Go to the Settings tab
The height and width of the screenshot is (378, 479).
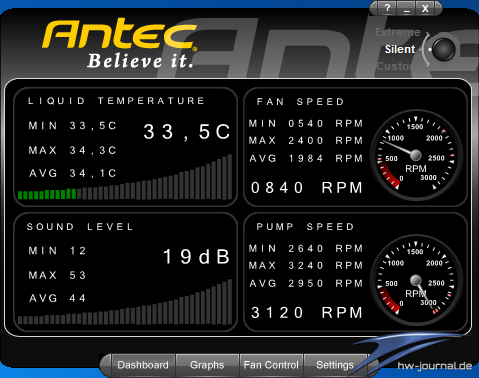(x=335, y=365)
